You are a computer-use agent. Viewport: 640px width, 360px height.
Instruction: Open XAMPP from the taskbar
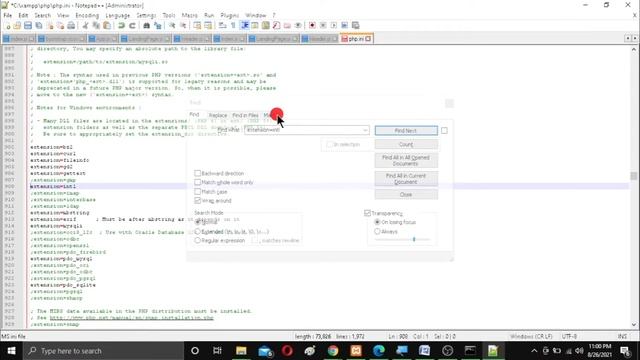click(x=356, y=351)
